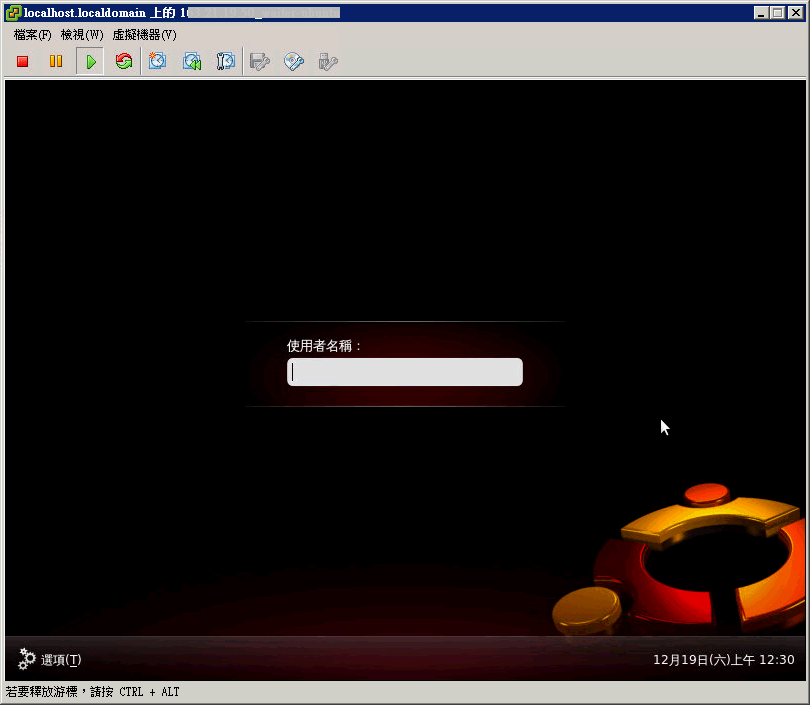Open the snapshot manager
Image resolution: width=810 pixels, height=705 pixels.
click(x=225, y=61)
